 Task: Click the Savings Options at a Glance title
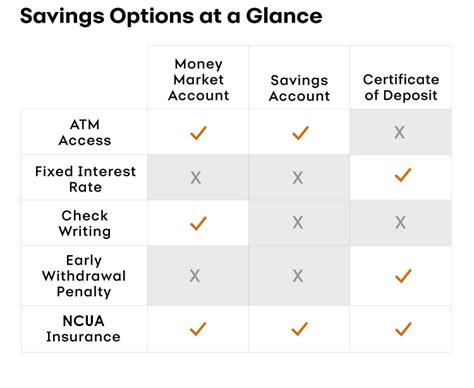[171, 16]
